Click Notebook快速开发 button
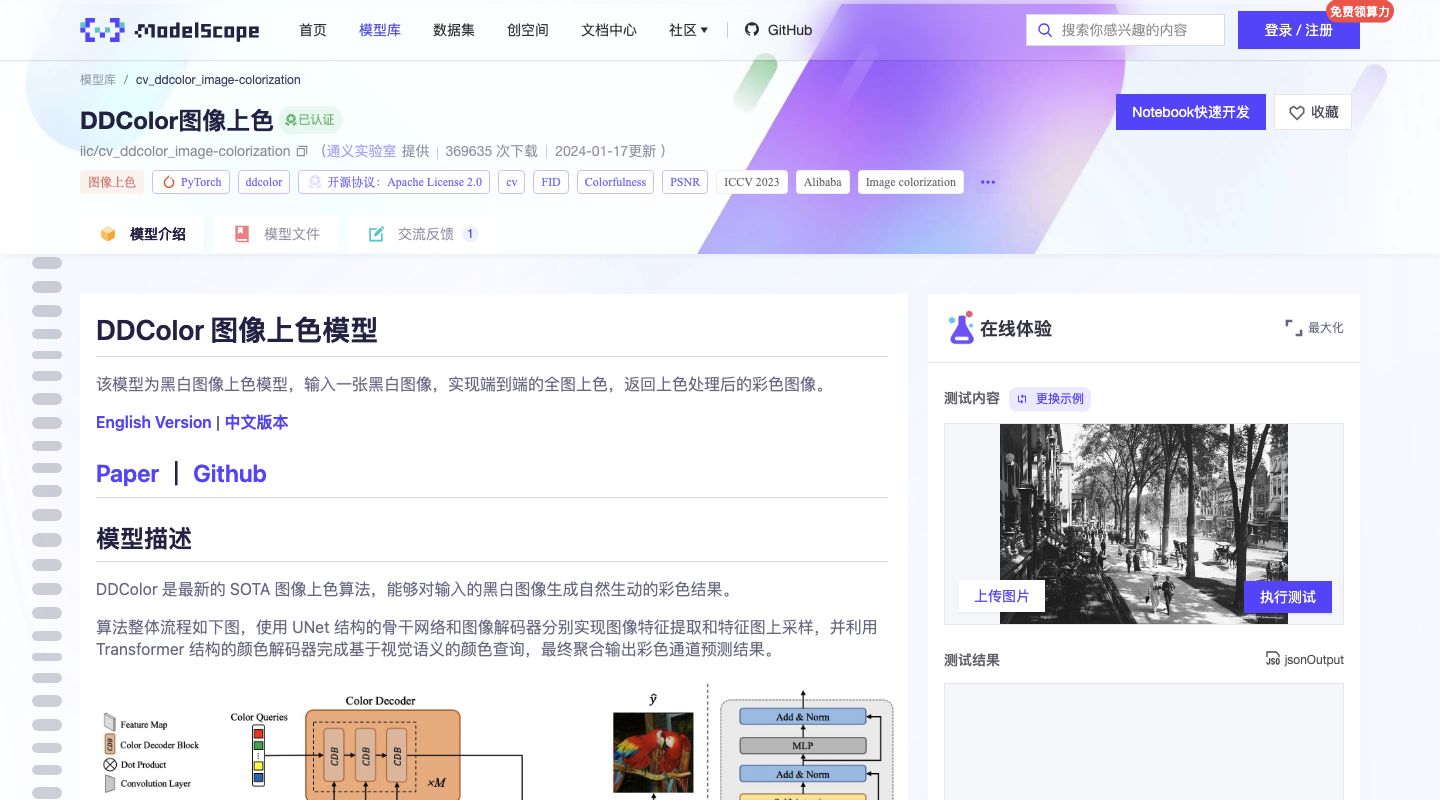Viewport: 1440px width, 800px height. click(x=1191, y=112)
